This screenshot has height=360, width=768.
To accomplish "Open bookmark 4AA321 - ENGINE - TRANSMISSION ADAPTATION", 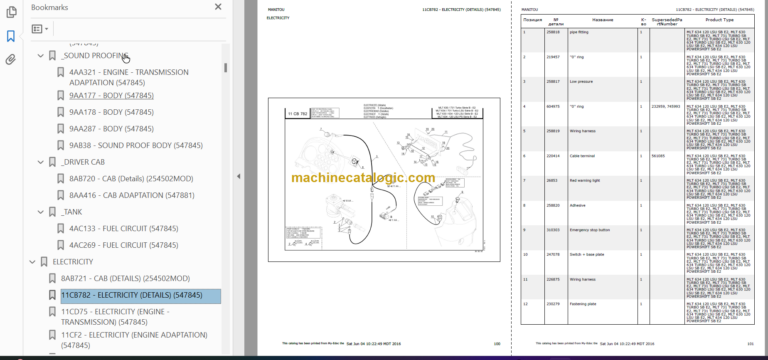I will (x=128, y=77).
